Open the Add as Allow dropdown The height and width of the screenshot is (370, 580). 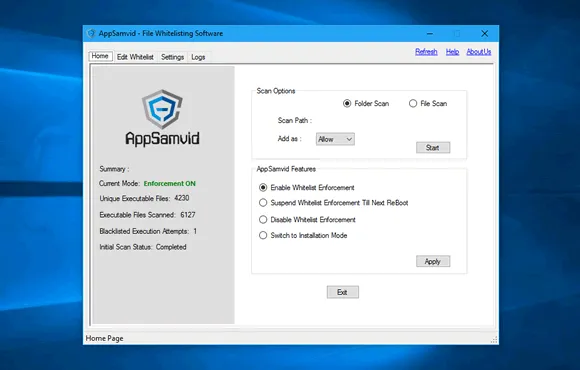(x=335, y=139)
